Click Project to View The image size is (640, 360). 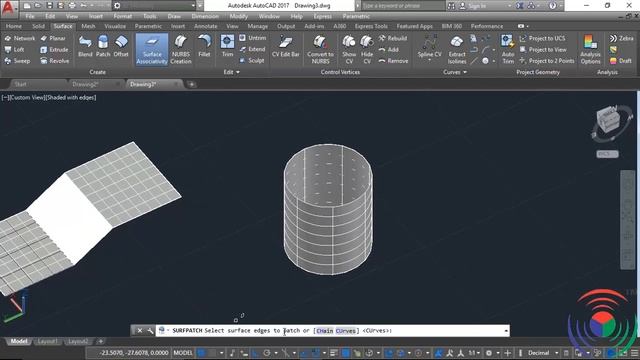(x=543, y=49)
